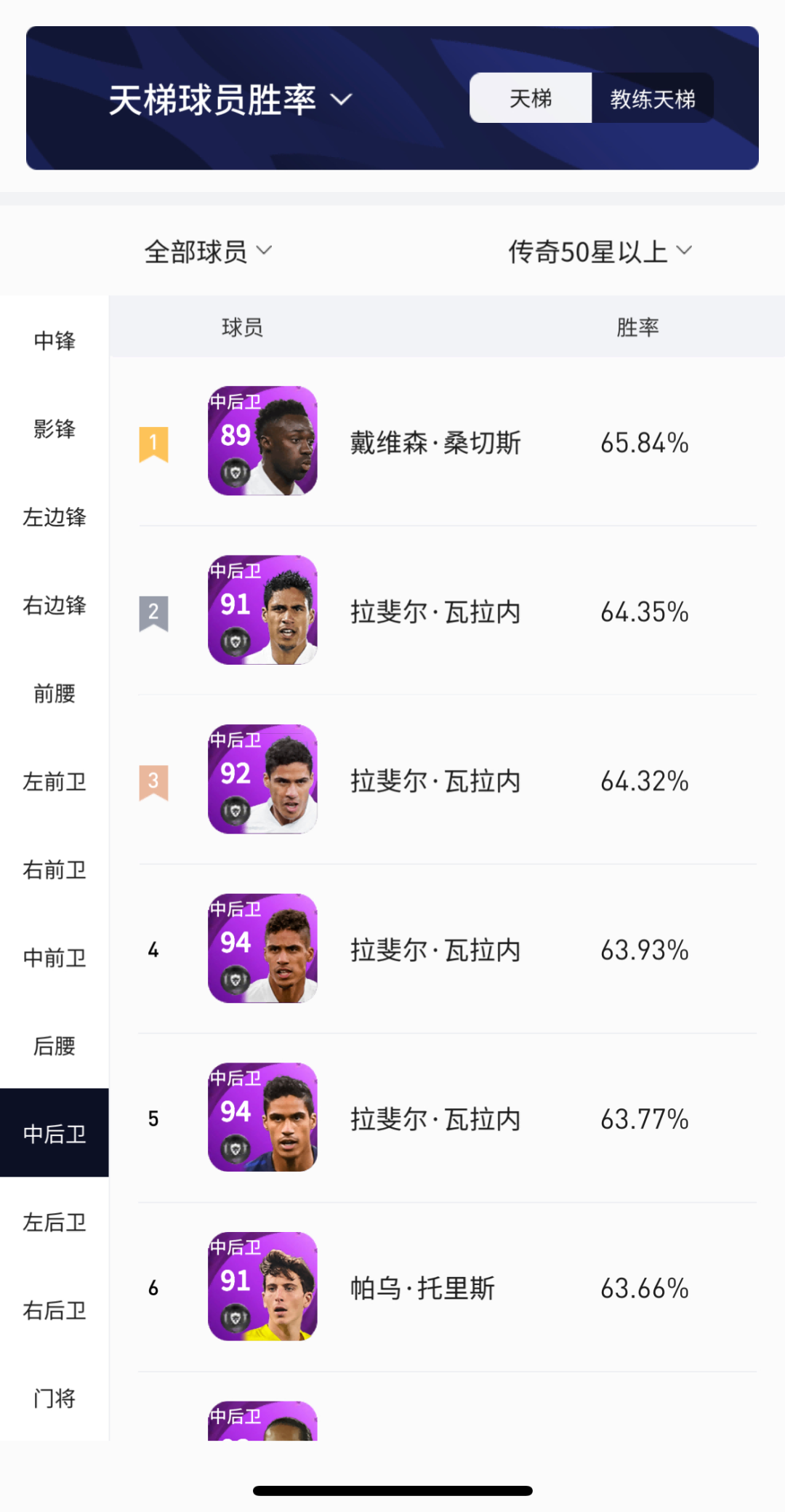Open 帕乌·托里斯 91-rated player card
Image resolution: width=785 pixels, height=1512 pixels.
(262, 1287)
